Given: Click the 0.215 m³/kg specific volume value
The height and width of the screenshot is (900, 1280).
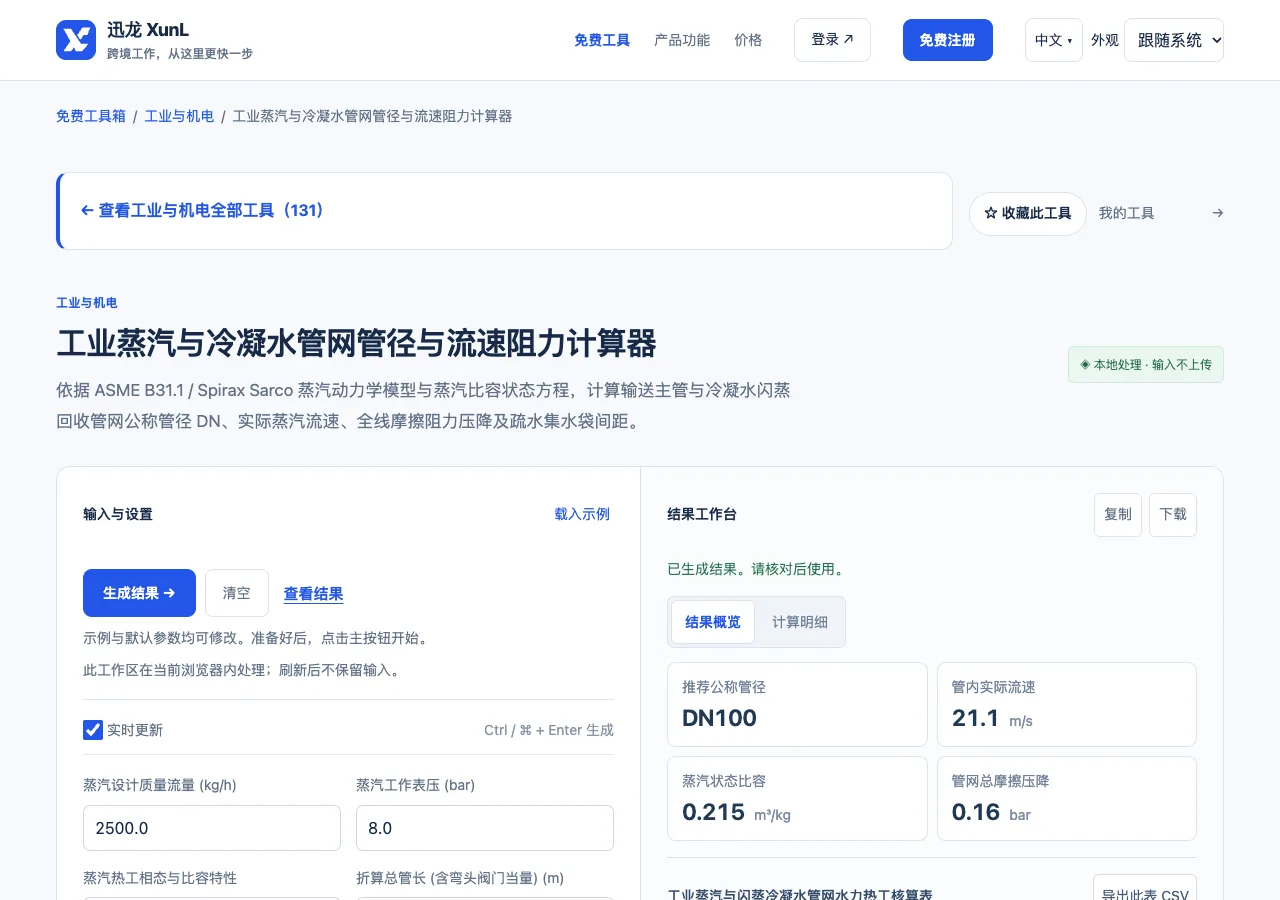Looking at the screenshot, I should [736, 812].
